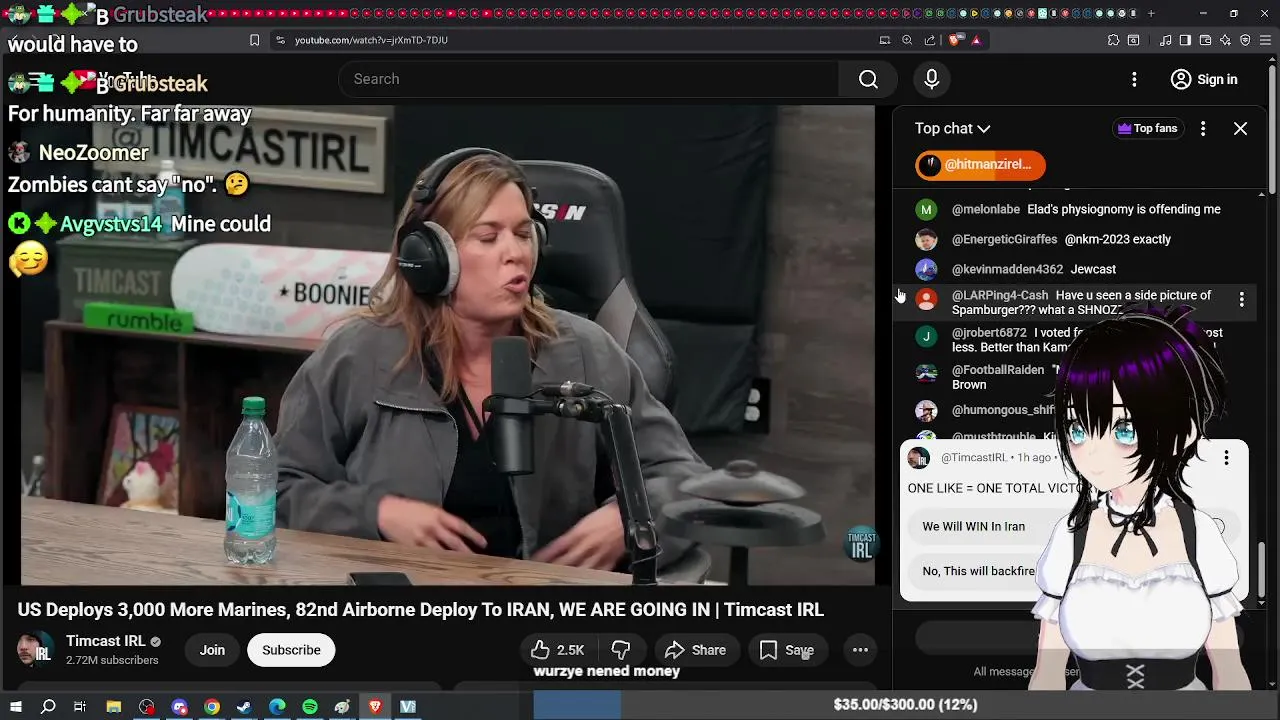This screenshot has width=1280, height=720.
Task: Like the video with thumbs up
Action: [558, 650]
